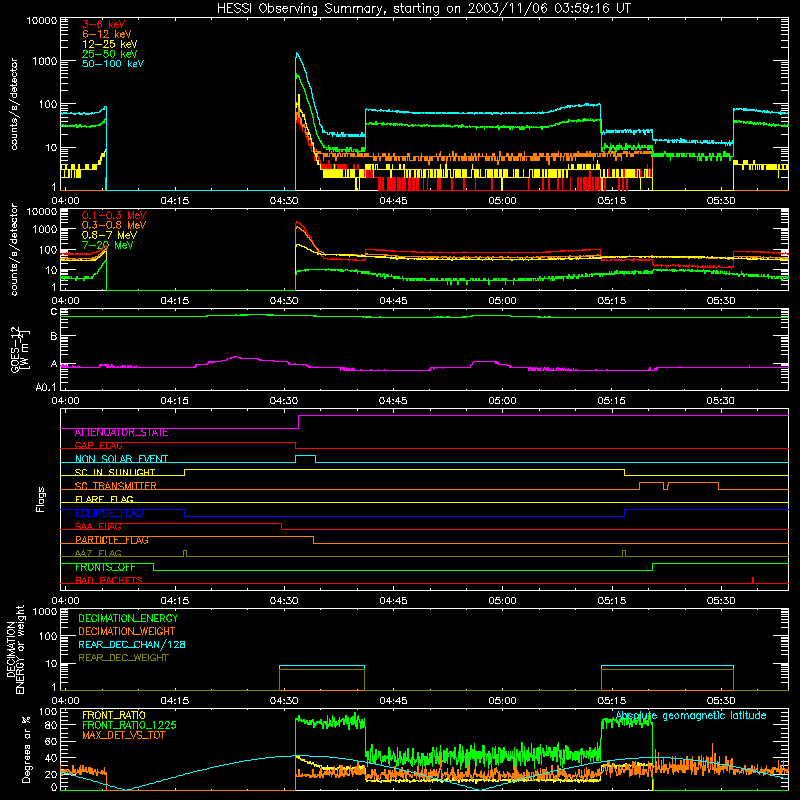Image resolution: width=800 pixels, height=800 pixels.
Task: Select the FLARE_FLAG label
Action: pyautogui.click(x=104, y=499)
